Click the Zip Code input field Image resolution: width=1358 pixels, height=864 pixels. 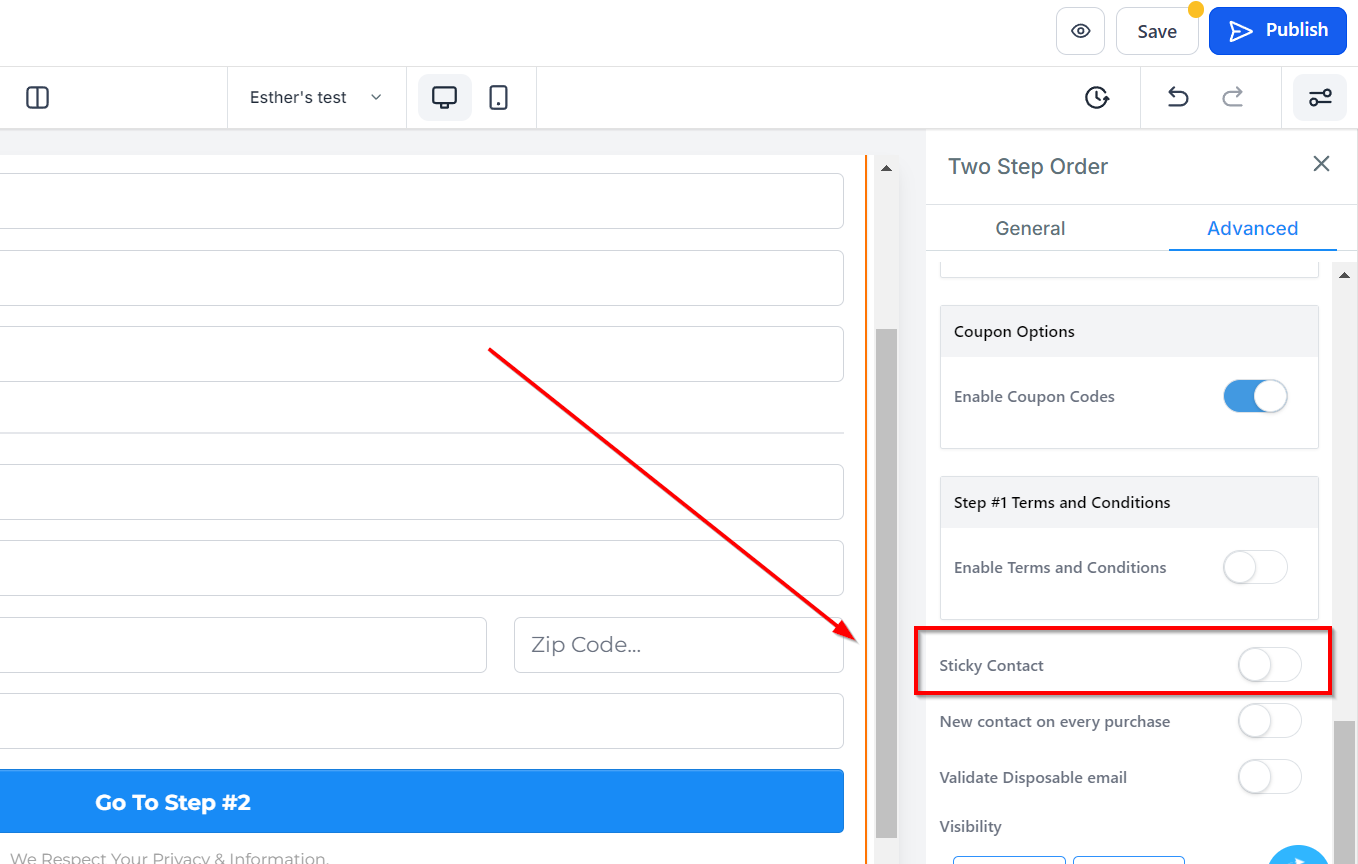pos(678,645)
